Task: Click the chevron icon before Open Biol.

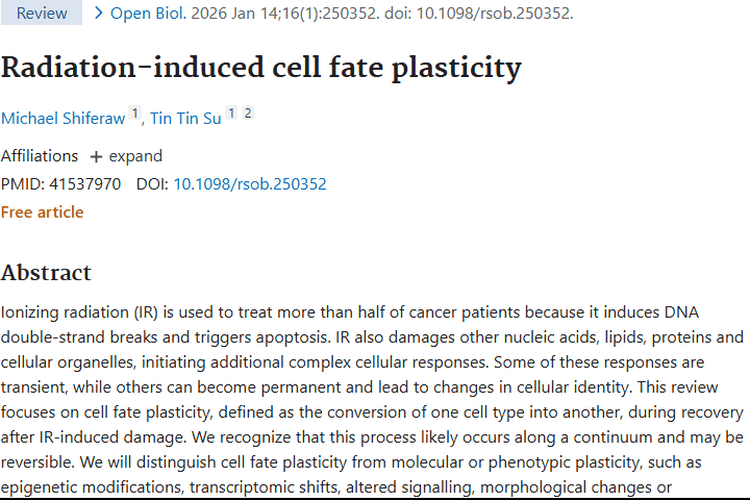Action: (98, 13)
